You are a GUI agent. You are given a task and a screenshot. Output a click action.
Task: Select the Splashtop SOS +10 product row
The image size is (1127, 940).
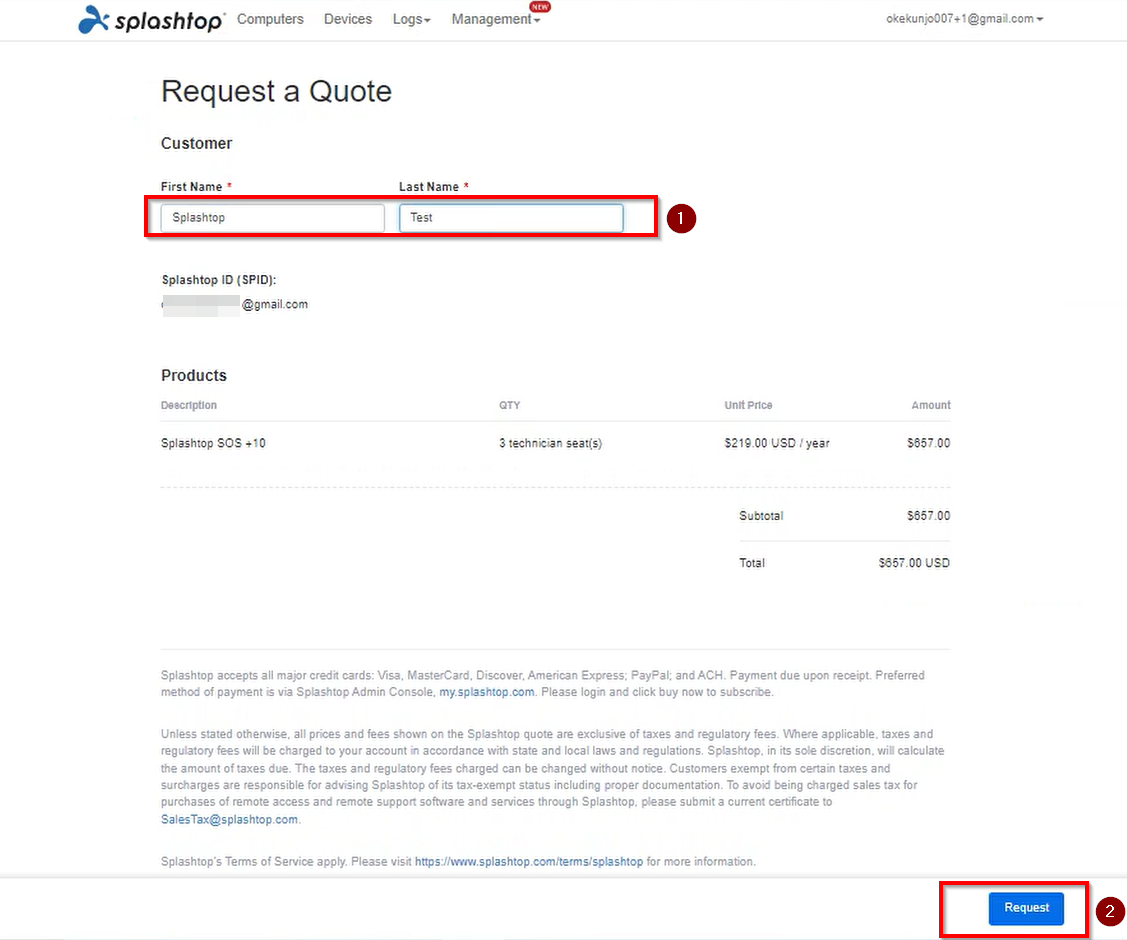point(556,443)
